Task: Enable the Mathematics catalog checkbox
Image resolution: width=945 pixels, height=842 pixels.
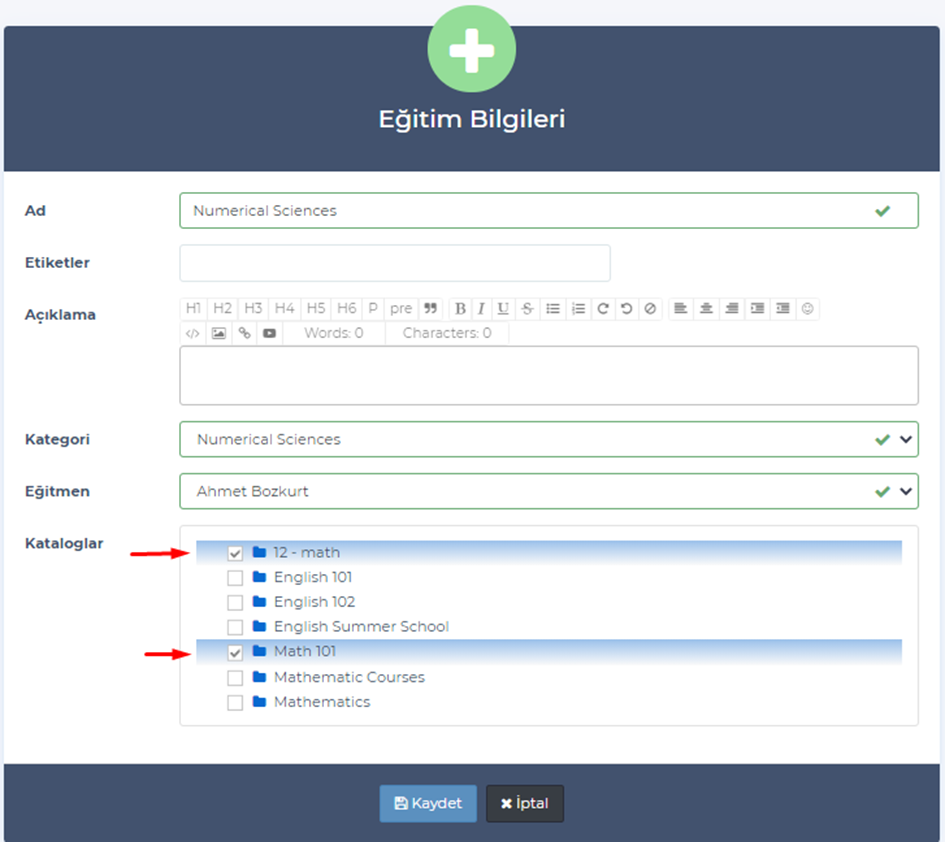Action: [x=235, y=703]
